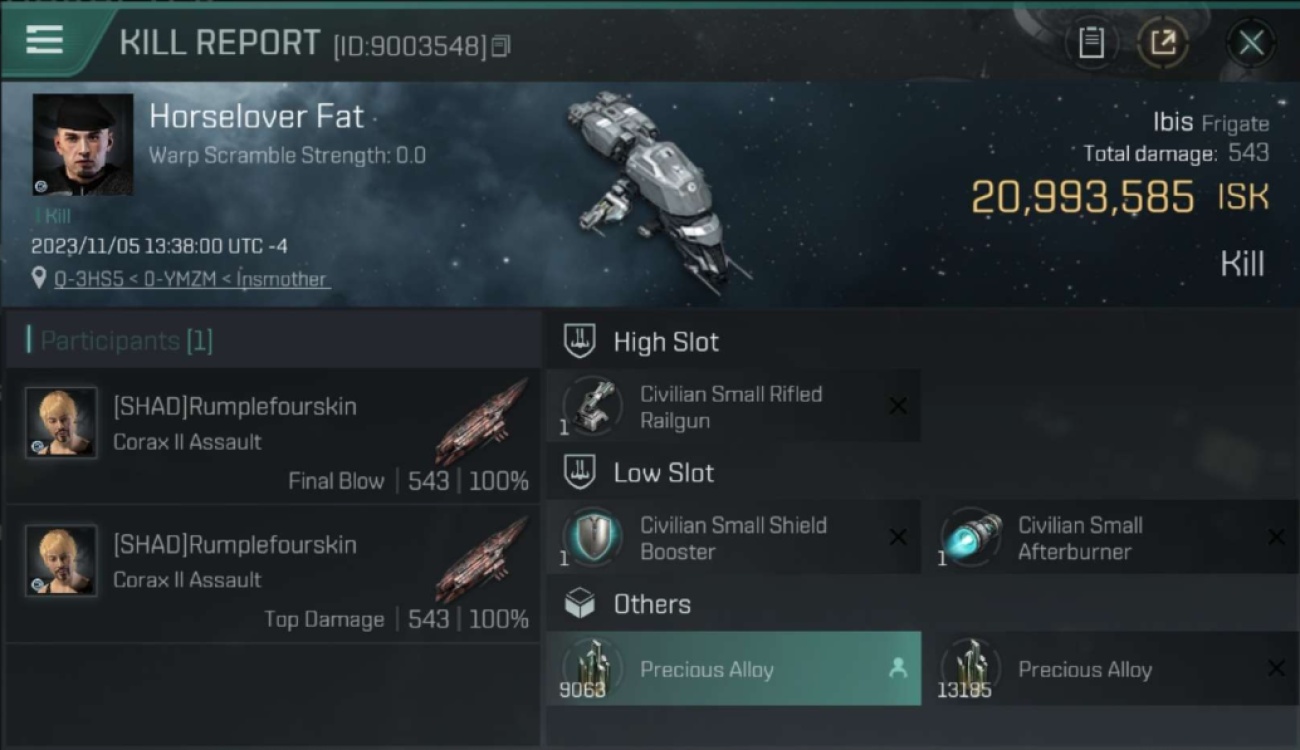Viewport: 1300px width, 750px height.
Task: Select the Civilian Small Rifled Railgun item
Action: [x=733, y=407]
